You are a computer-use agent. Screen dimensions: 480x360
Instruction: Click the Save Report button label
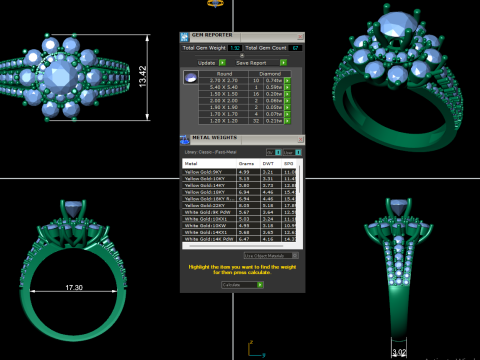[x=251, y=63]
